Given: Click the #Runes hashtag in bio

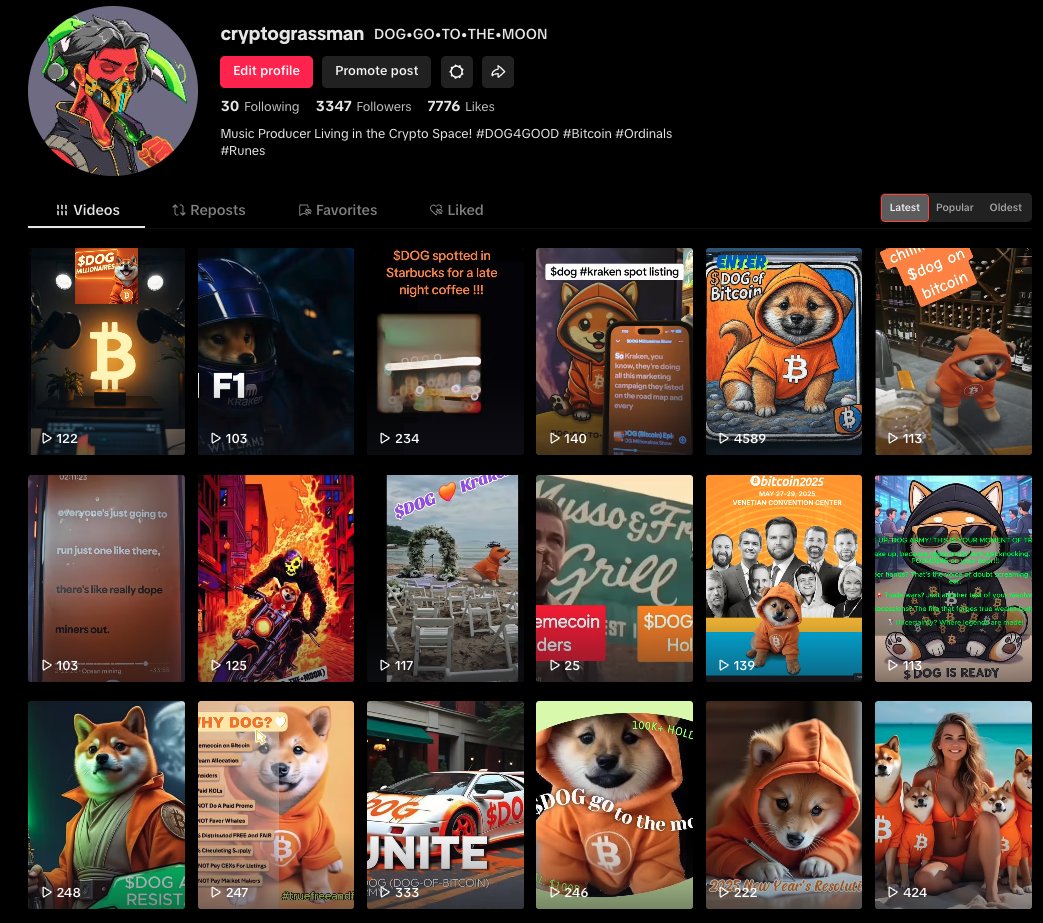Looking at the screenshot, I should tap(243, 151).
